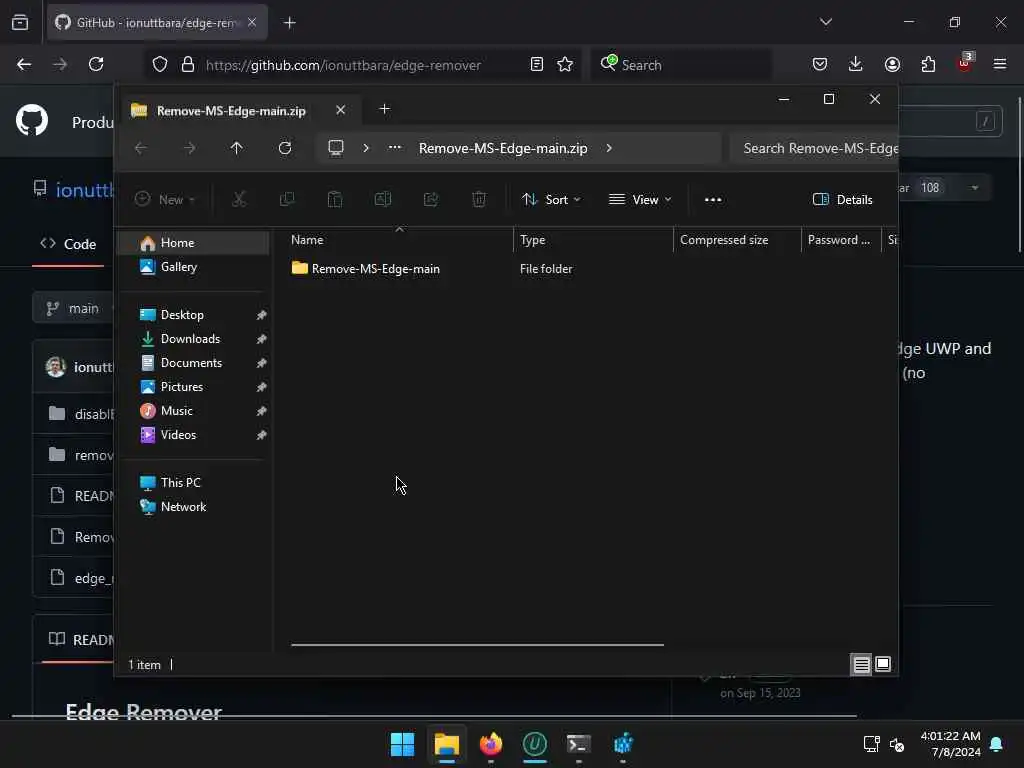Image resolution: width=1024 pixels, height=768 pixels.
Task: Click the horizontal scrollbar in file list
Action: point(477,645)
